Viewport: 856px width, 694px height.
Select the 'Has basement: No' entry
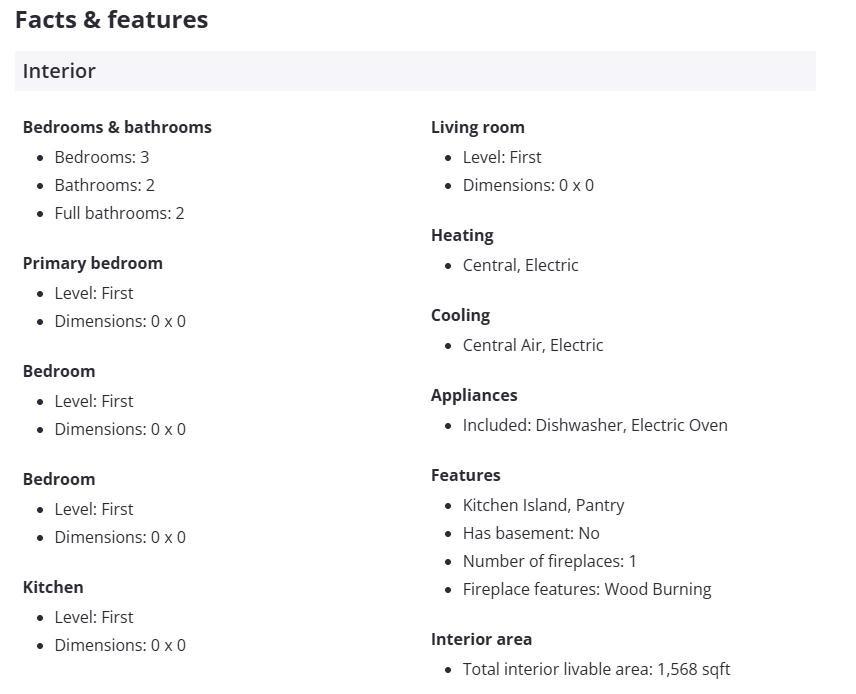(x=531, y=533)
